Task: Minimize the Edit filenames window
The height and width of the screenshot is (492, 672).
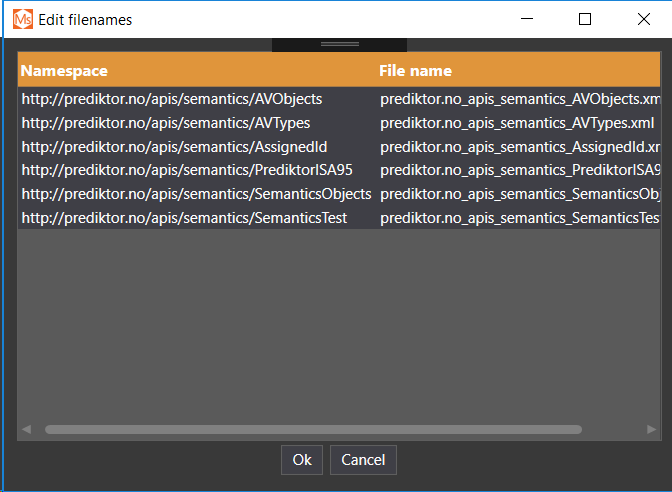Action: [x=528, y=19]
